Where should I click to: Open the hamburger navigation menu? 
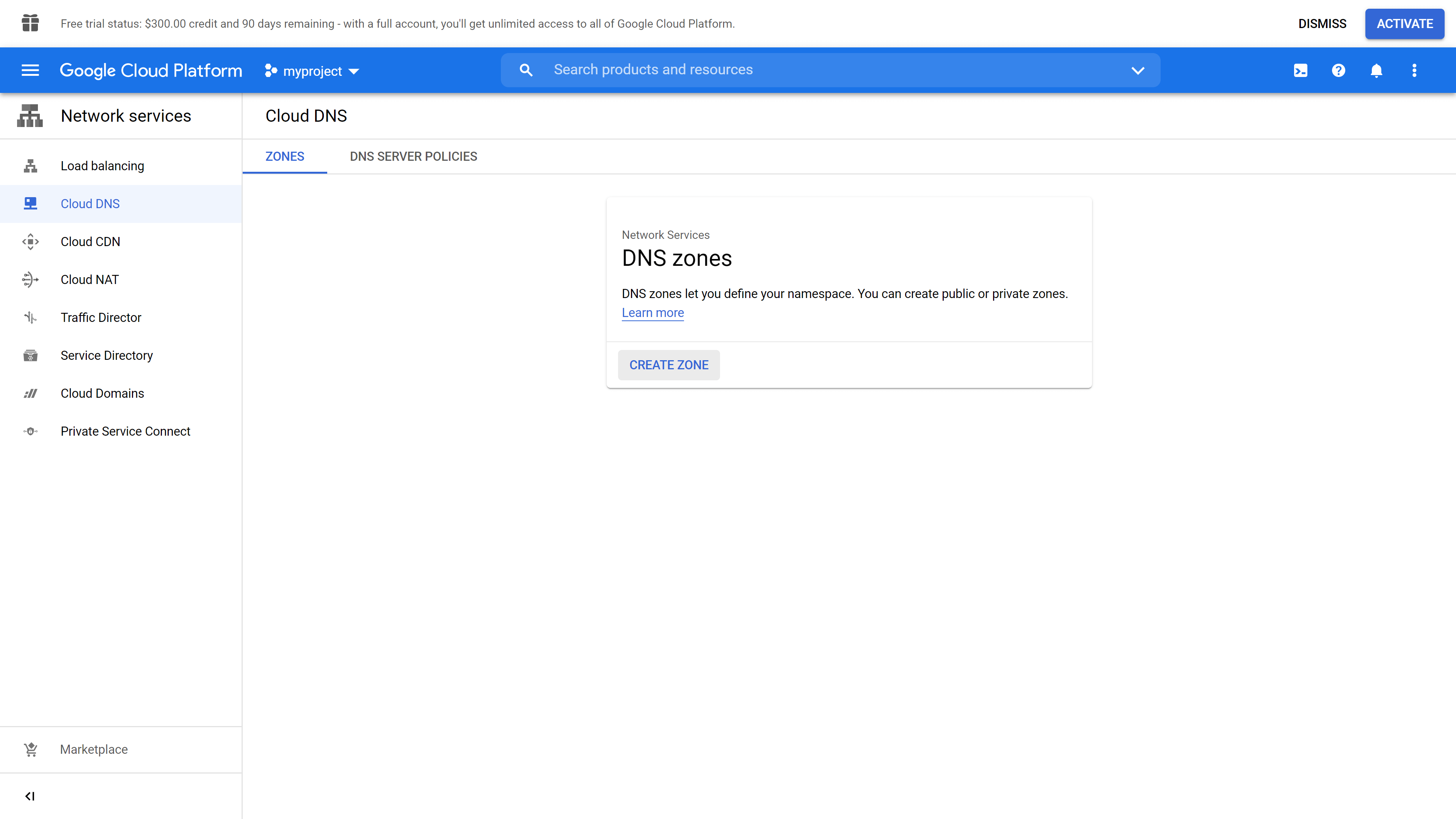click(30, 70)
